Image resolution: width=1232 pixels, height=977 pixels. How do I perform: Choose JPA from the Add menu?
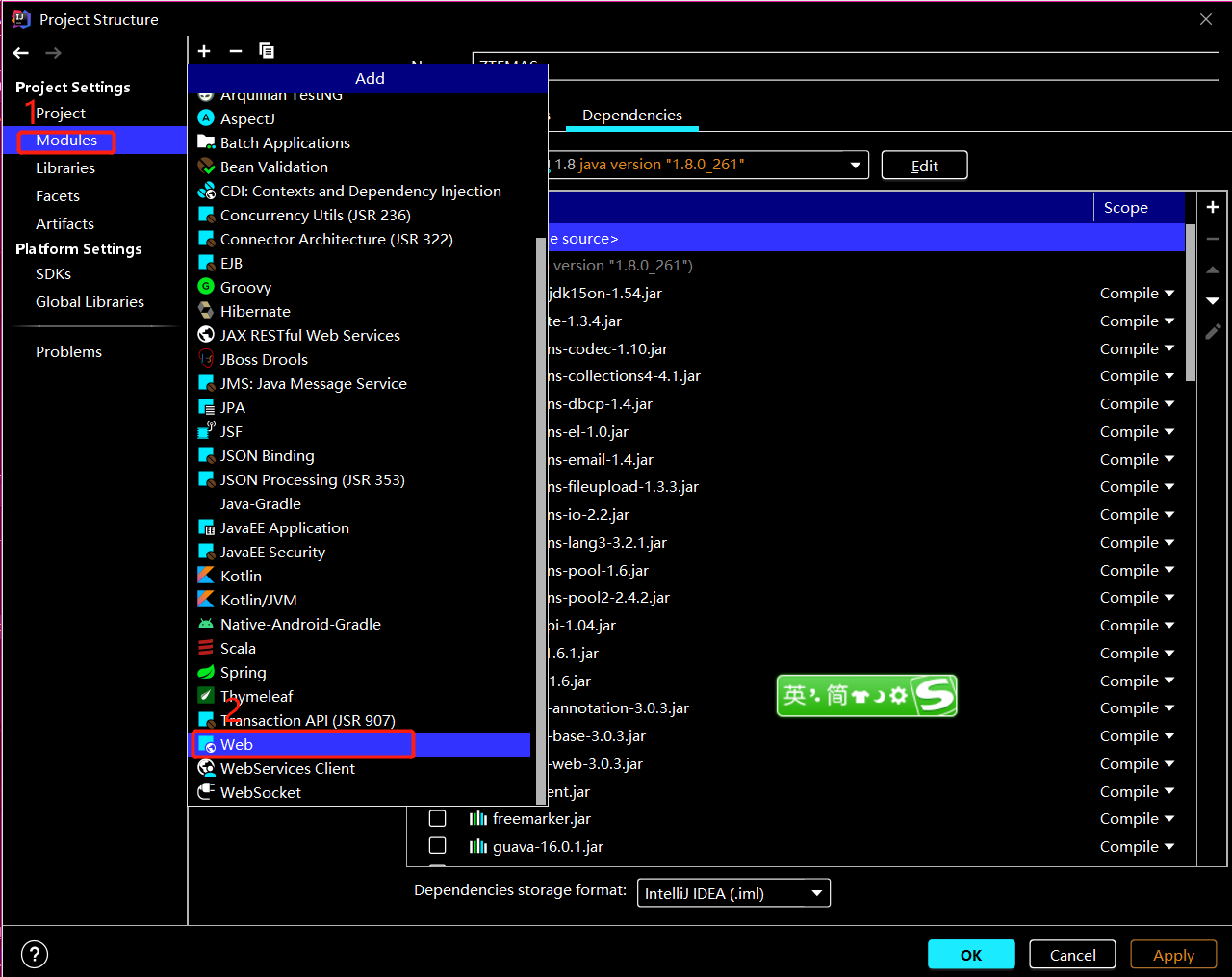361,407
